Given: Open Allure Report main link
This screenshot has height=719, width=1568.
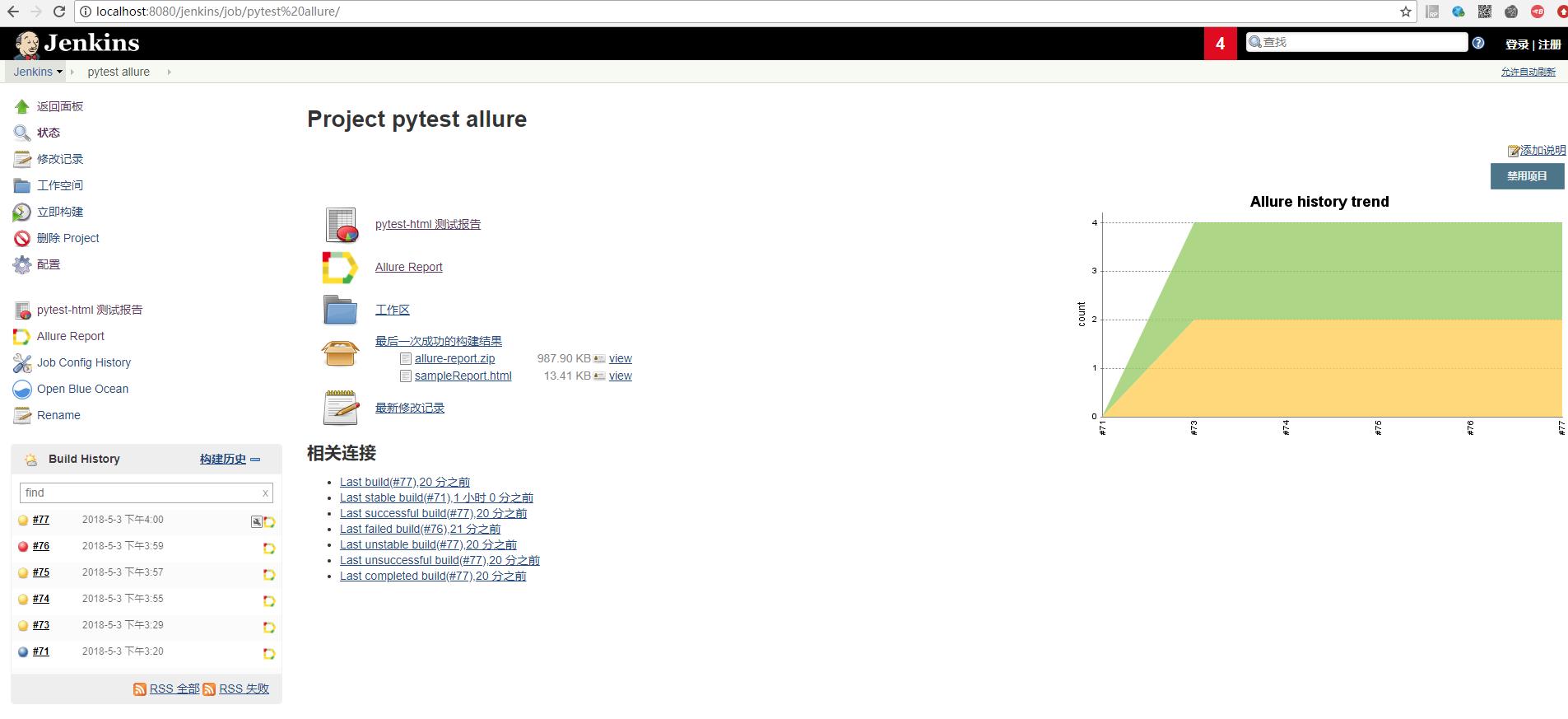Looking at the screenshot, I should tap(409, 267).
